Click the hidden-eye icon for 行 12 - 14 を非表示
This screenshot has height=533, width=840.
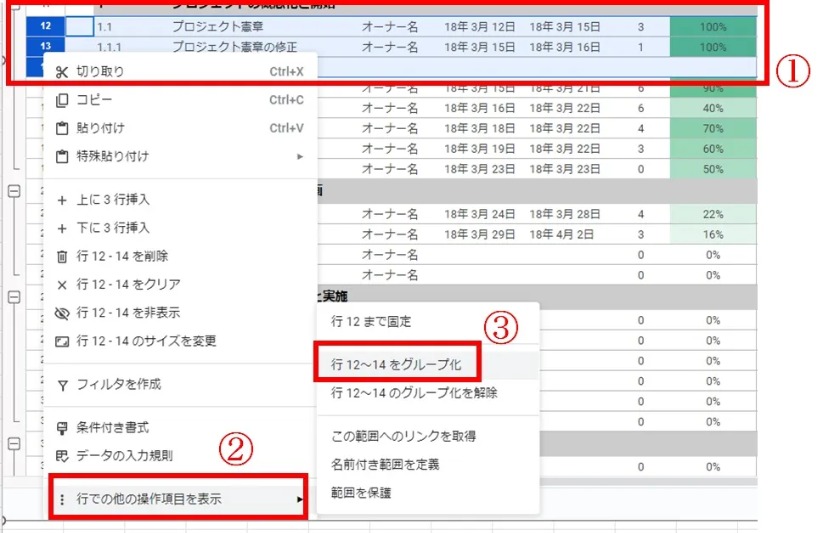coord(62,313)
